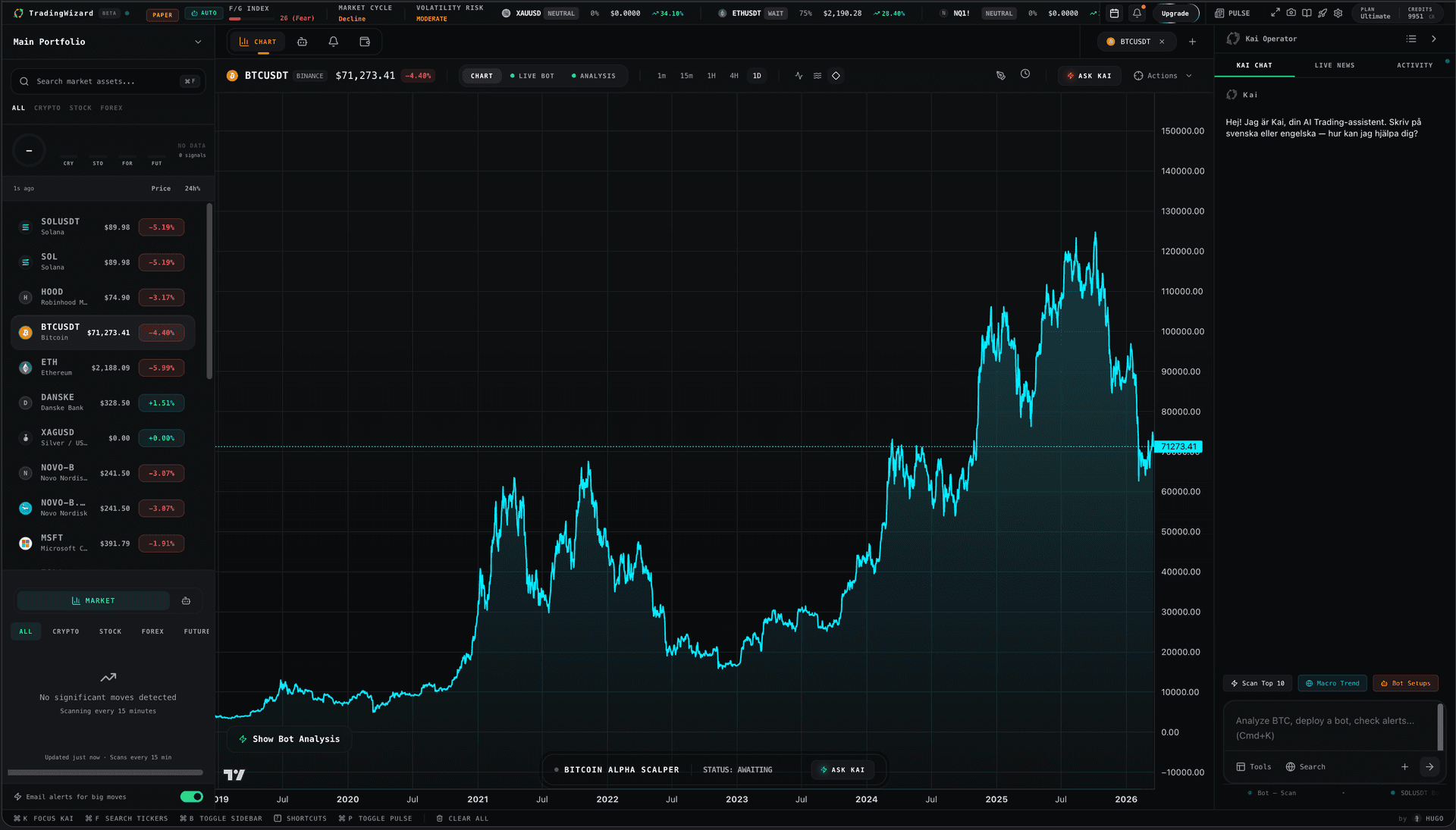Add a new symbol tab with plus icon
The image size is (1456, 830).
point(1192,42)
